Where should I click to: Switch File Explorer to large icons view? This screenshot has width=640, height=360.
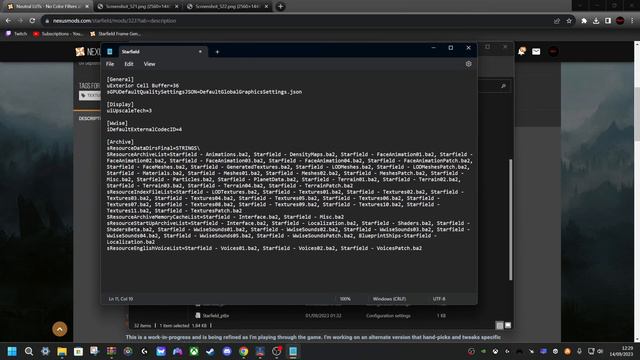(x=508, y=325)
